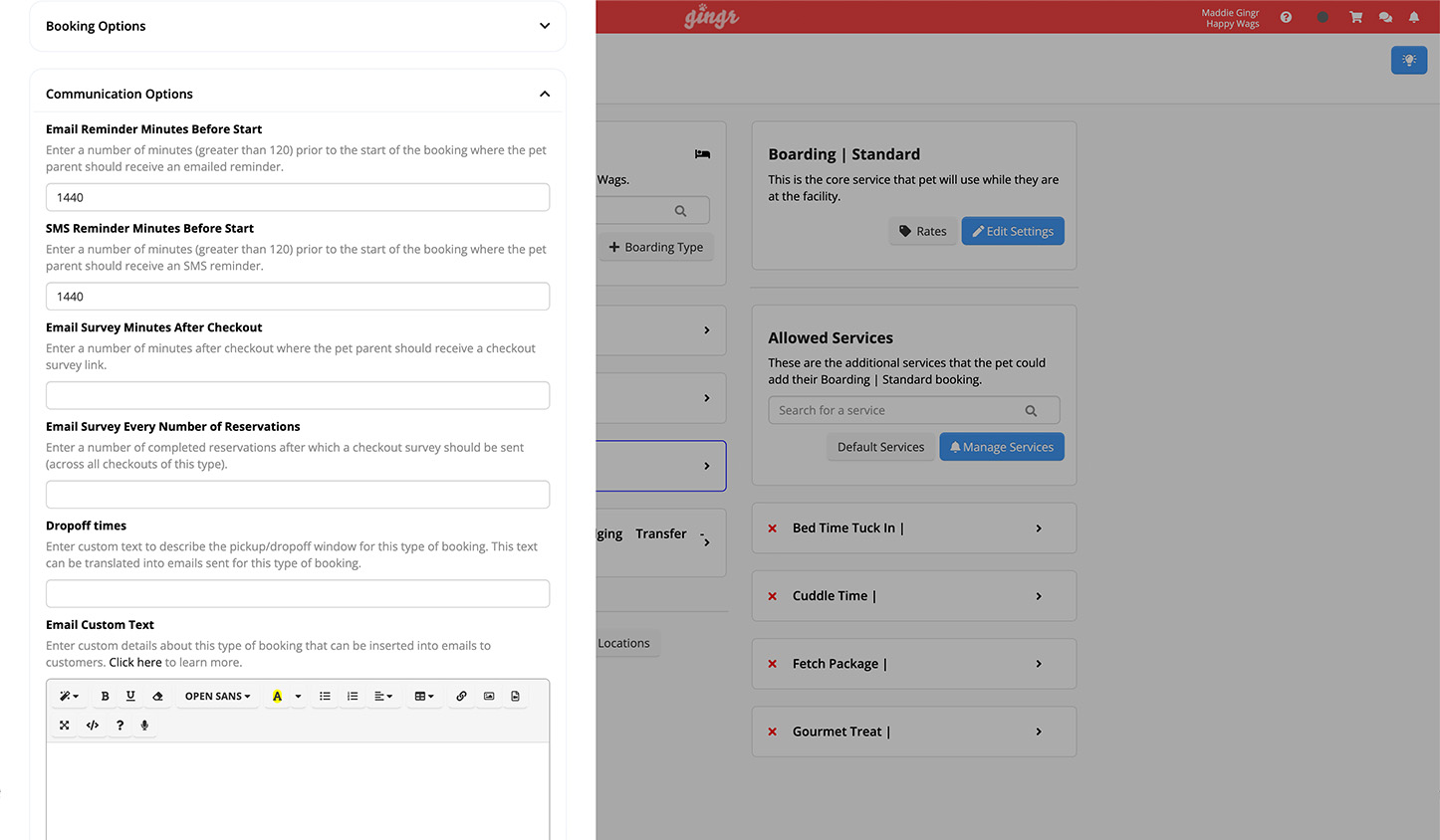Click the Dropoff times text field
The height and width of the screenshot is (840, 1440).
[298, 593]
